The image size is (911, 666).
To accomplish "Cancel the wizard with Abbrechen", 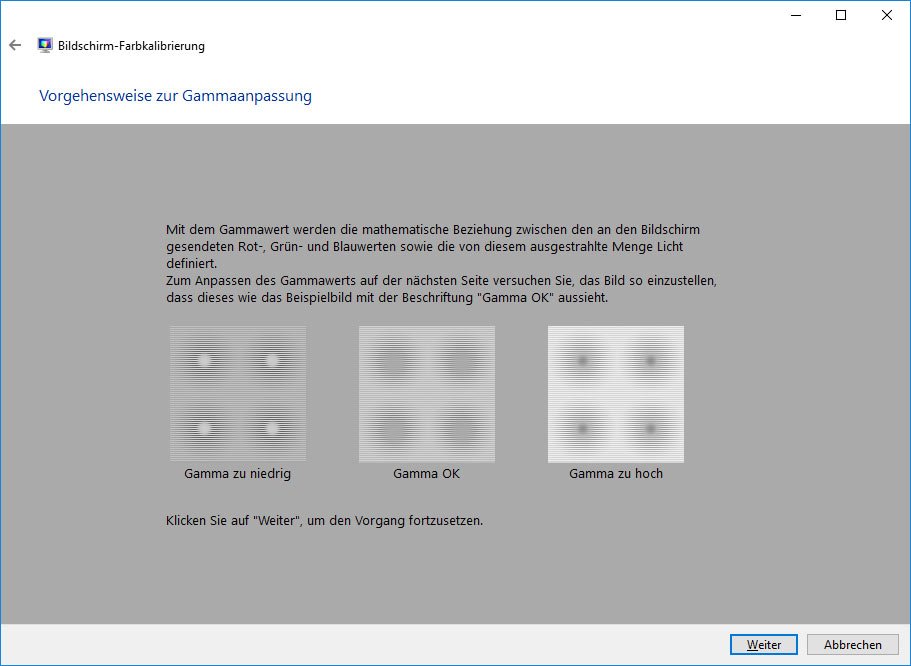I will [x=852, y=645].
